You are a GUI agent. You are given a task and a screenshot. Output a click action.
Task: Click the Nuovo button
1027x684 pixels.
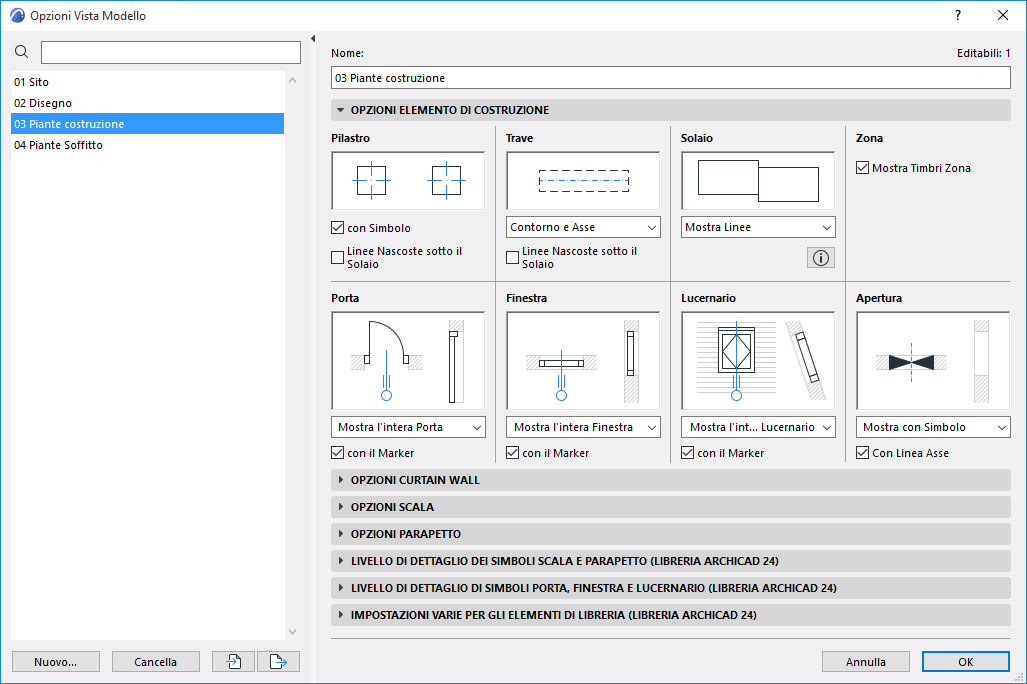pyautogui.click(x=55, y=661)
